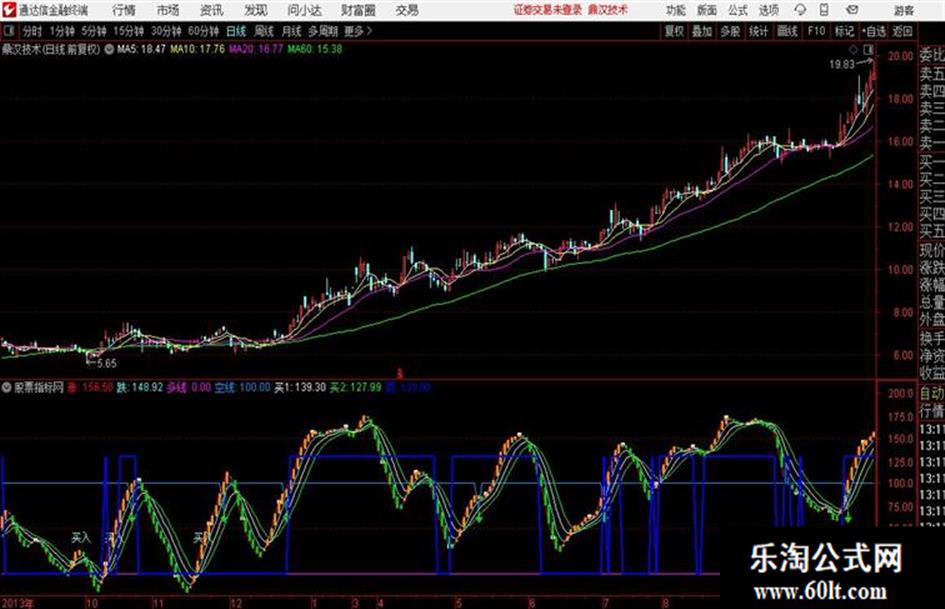Click the 叠加 overlay button

[702, 31]
